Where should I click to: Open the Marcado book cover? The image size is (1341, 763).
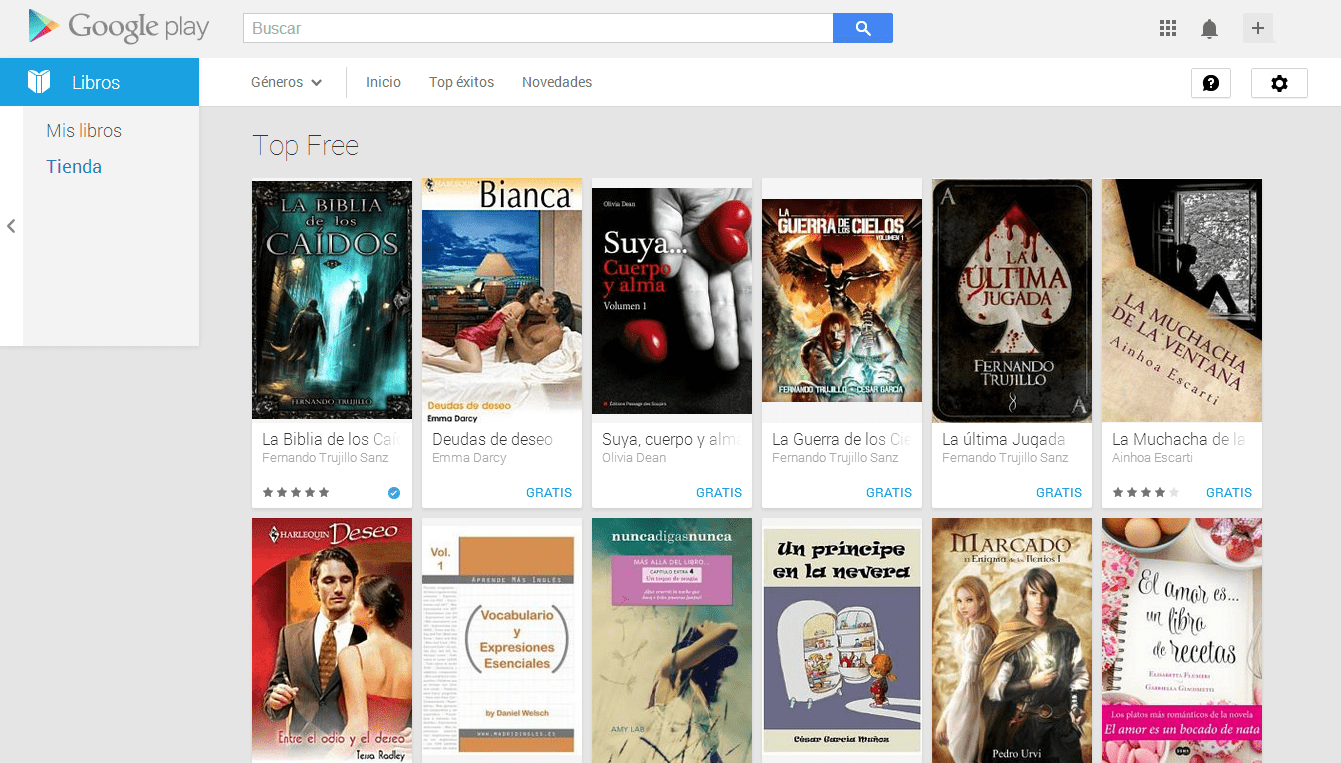[x=1012, y=640]
